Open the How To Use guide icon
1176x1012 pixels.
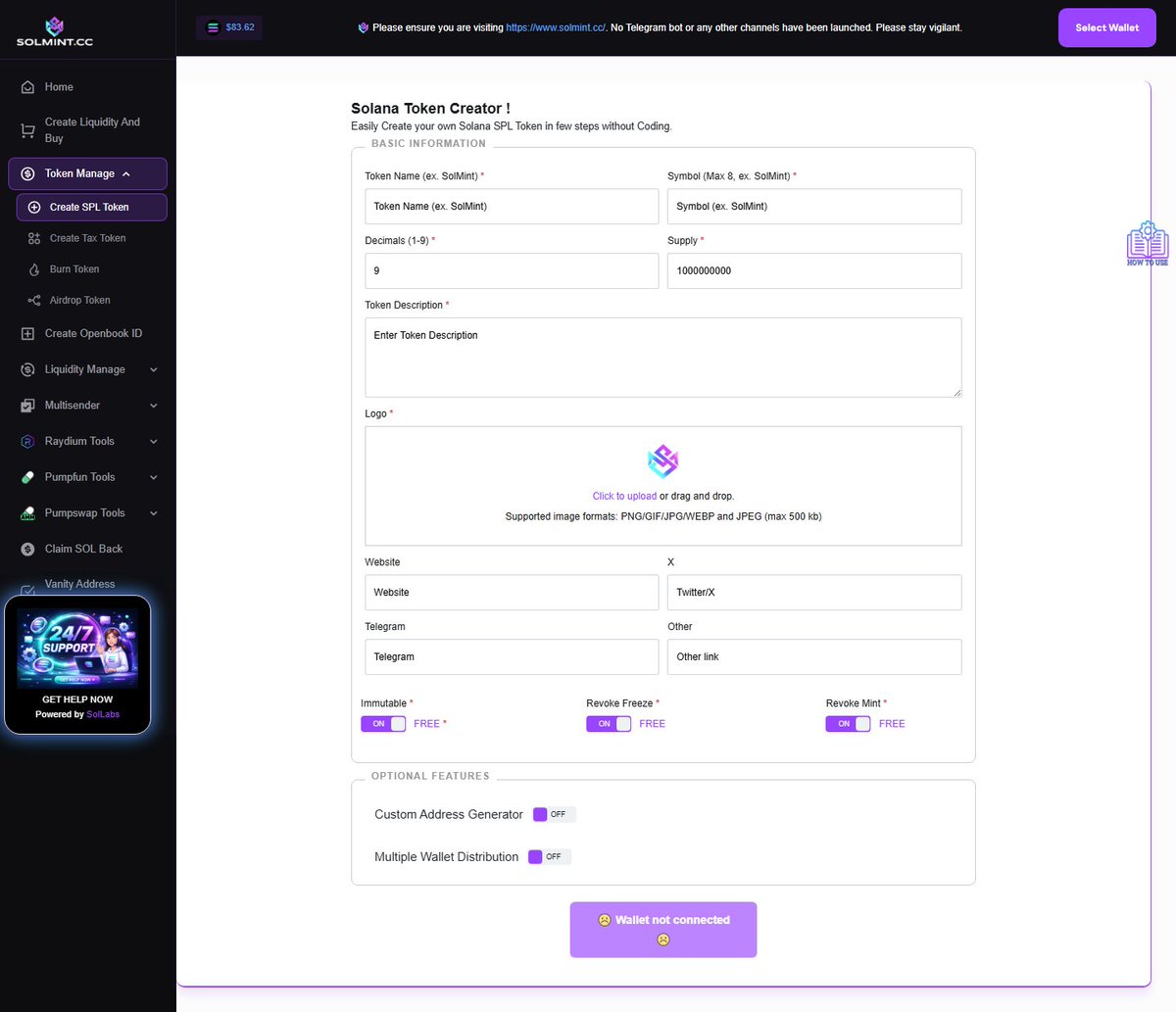(x=1147, y=244)
